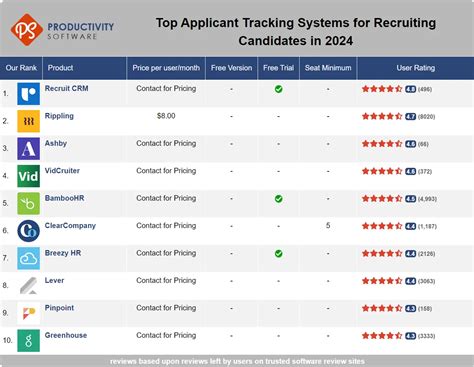Click the (496) review count for Recruit CRM
The height and width of the screenshot is (367, 474).
pos(425,89)
